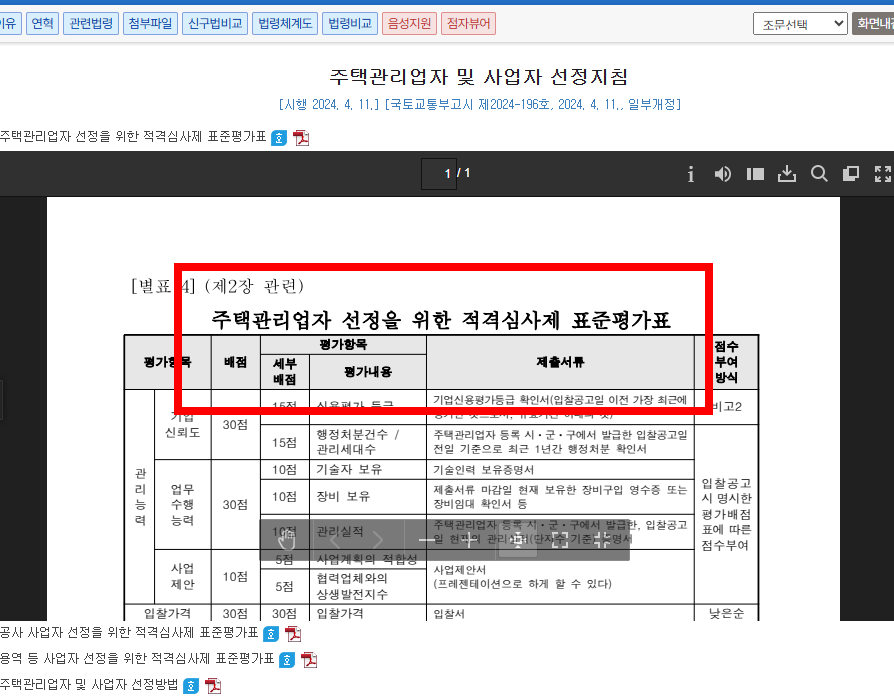Open the search magnifier in the PDF viewer
This screenshot has width=894, height=699.
click(x=819, y=173)
